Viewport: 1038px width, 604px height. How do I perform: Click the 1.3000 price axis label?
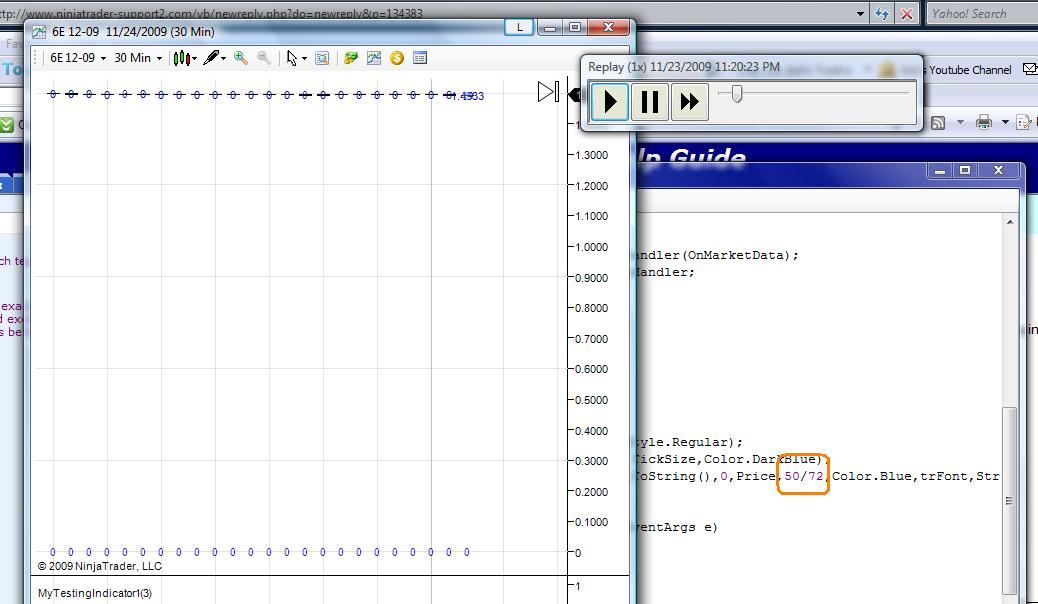tap(591, 155)
